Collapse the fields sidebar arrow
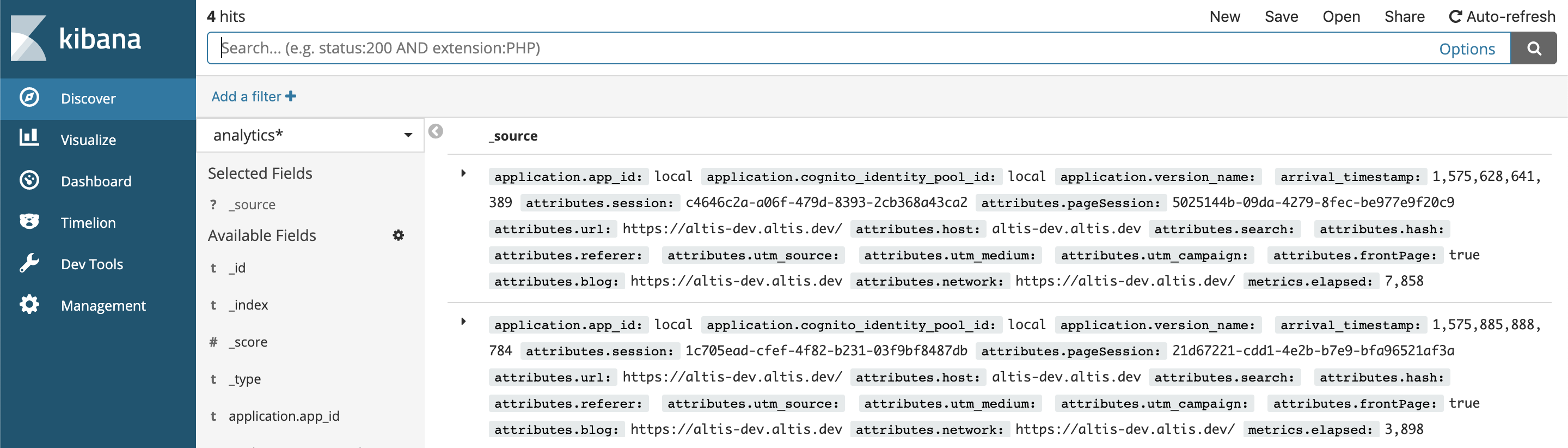 coord(436,132)
